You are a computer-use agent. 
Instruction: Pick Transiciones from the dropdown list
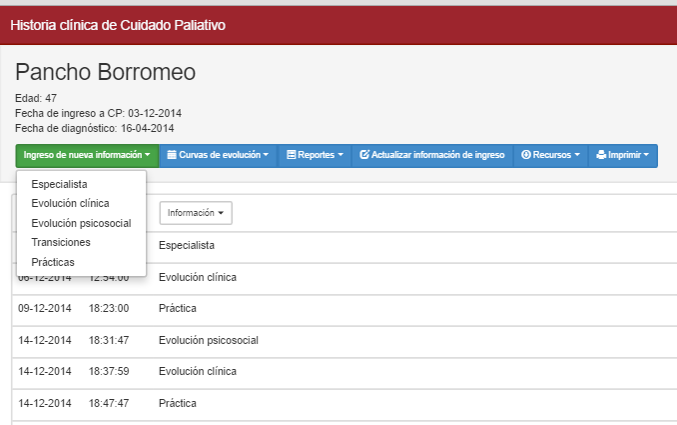click(61, 242)
